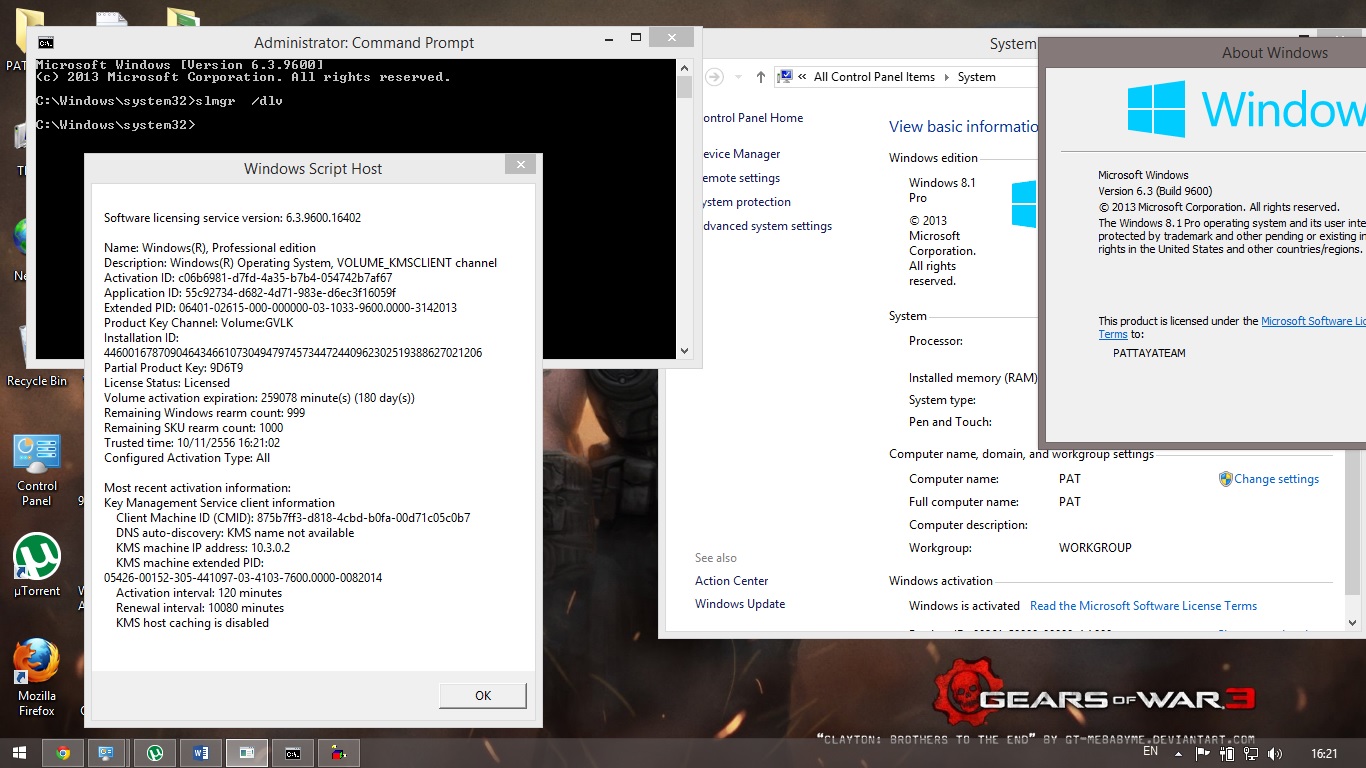This screenshot has height=768, width=1366.
Task: Click the Up arrow in the System window
Action: tap(761, 77)
